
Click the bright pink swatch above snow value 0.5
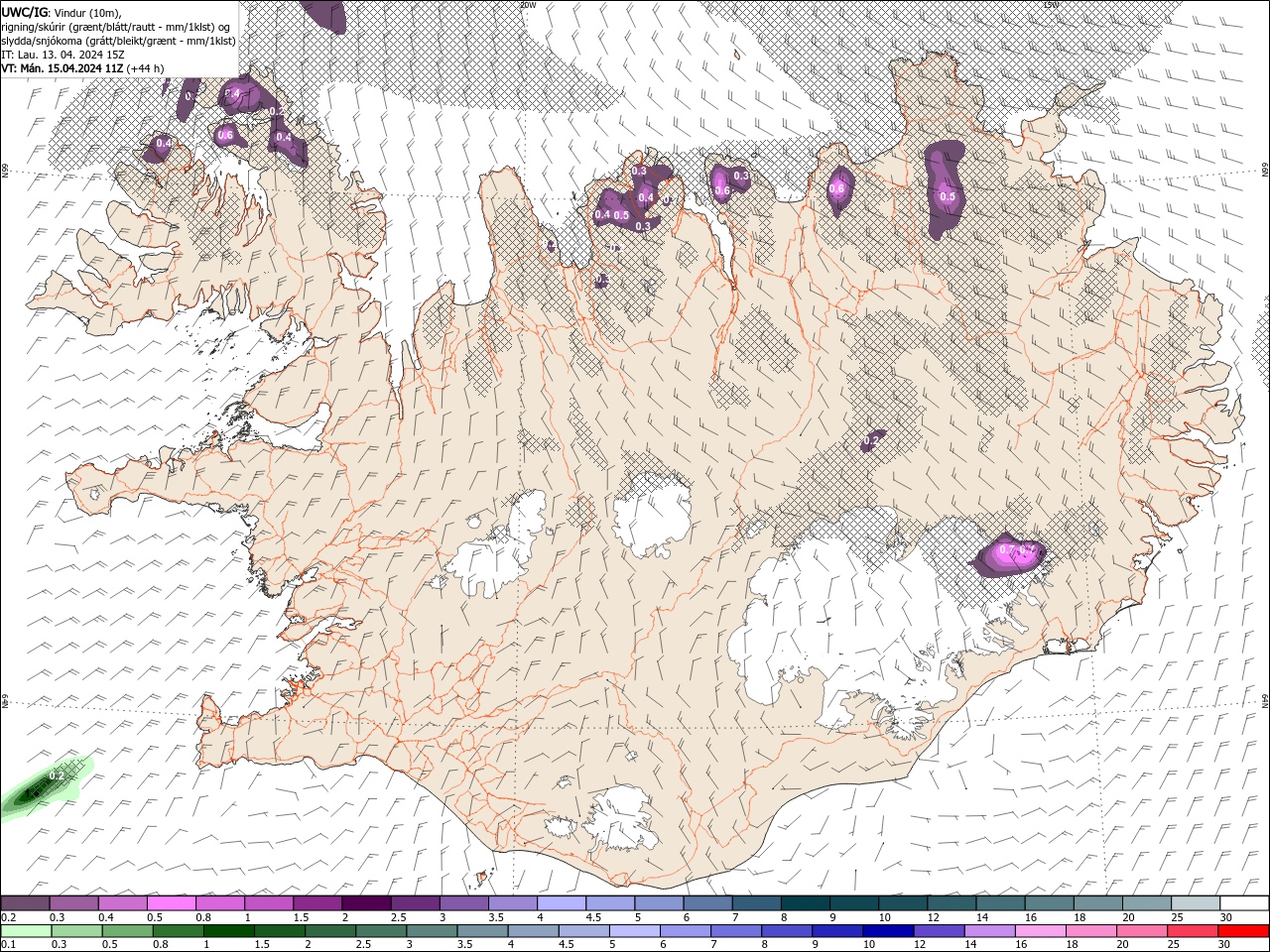pyautogui.click(x=172, y=903)
